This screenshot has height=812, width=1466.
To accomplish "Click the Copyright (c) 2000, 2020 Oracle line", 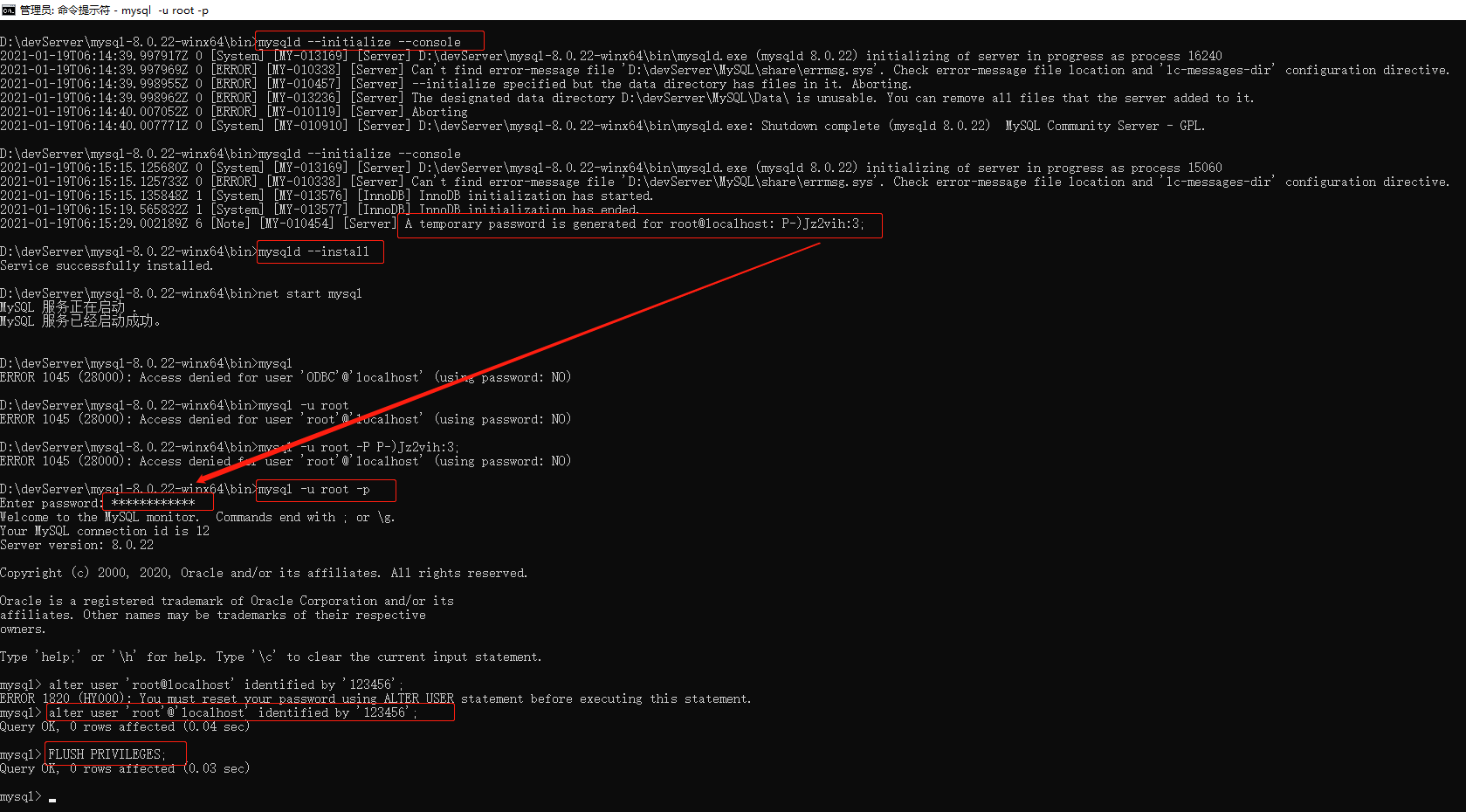I will [264, 573].
